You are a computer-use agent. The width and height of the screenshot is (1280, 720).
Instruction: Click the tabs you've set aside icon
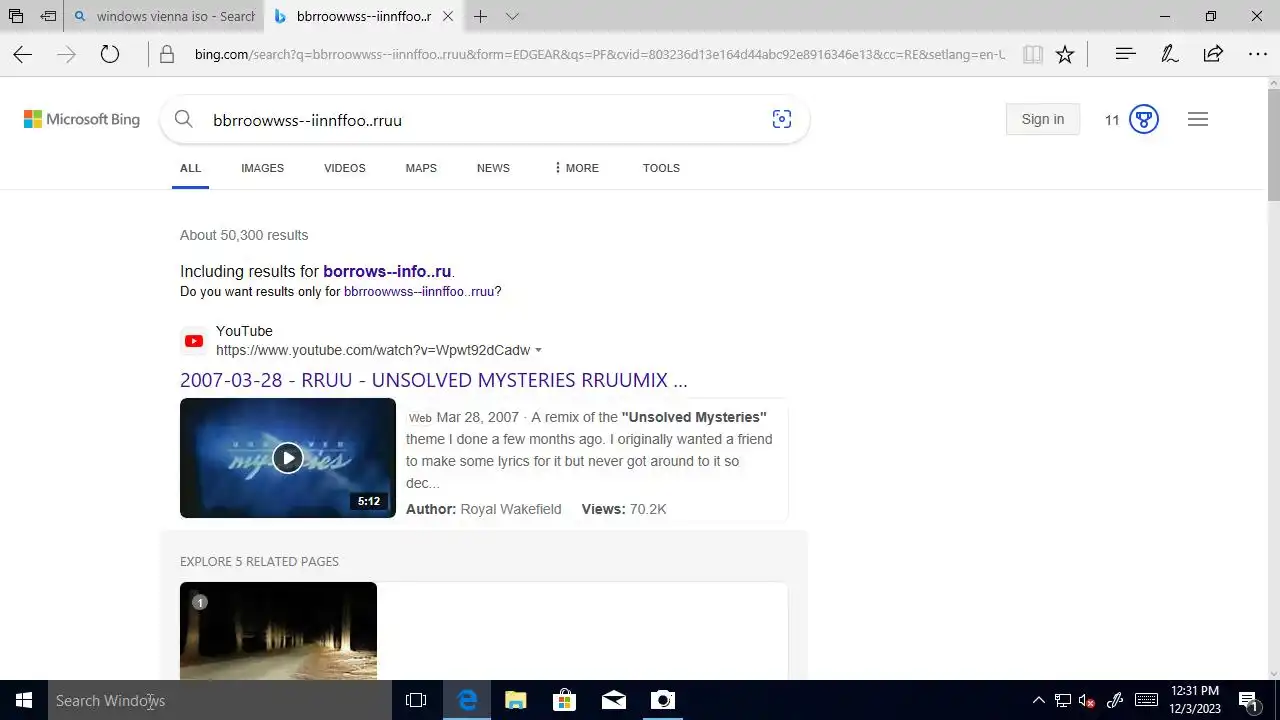(16, 16)
